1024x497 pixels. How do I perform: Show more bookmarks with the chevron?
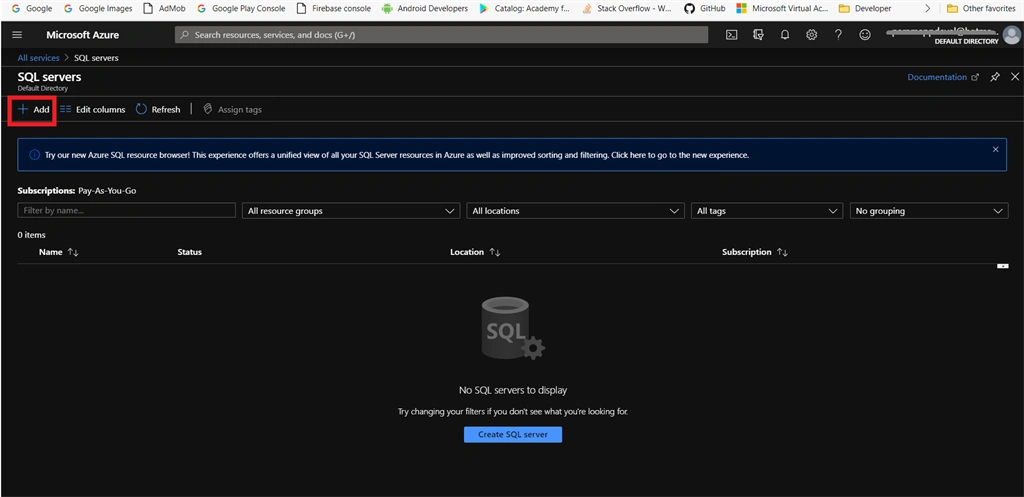tap(927, 8)
